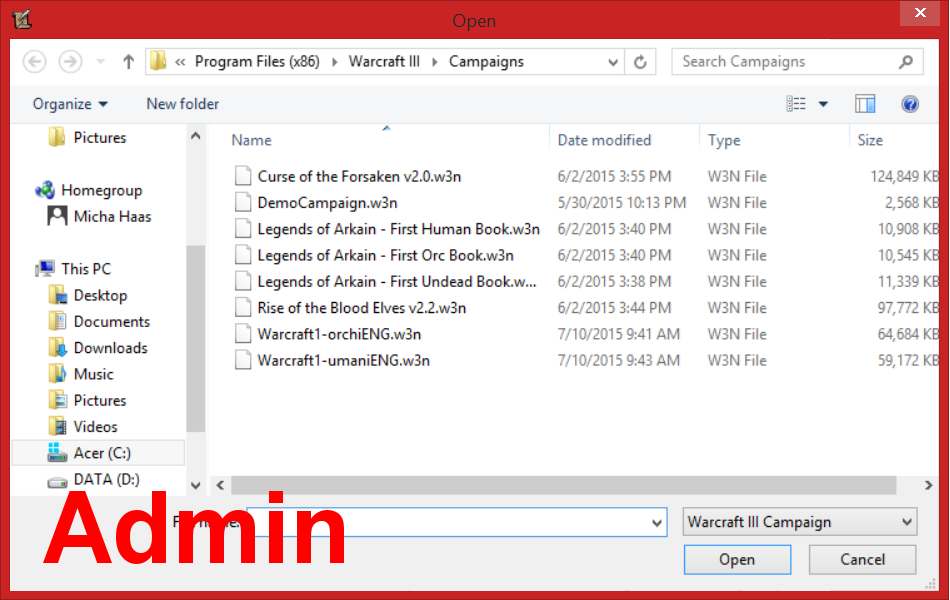Click the dialog title bar app icon
Viewport: 950px width, 600px height.
click(22, 19)
